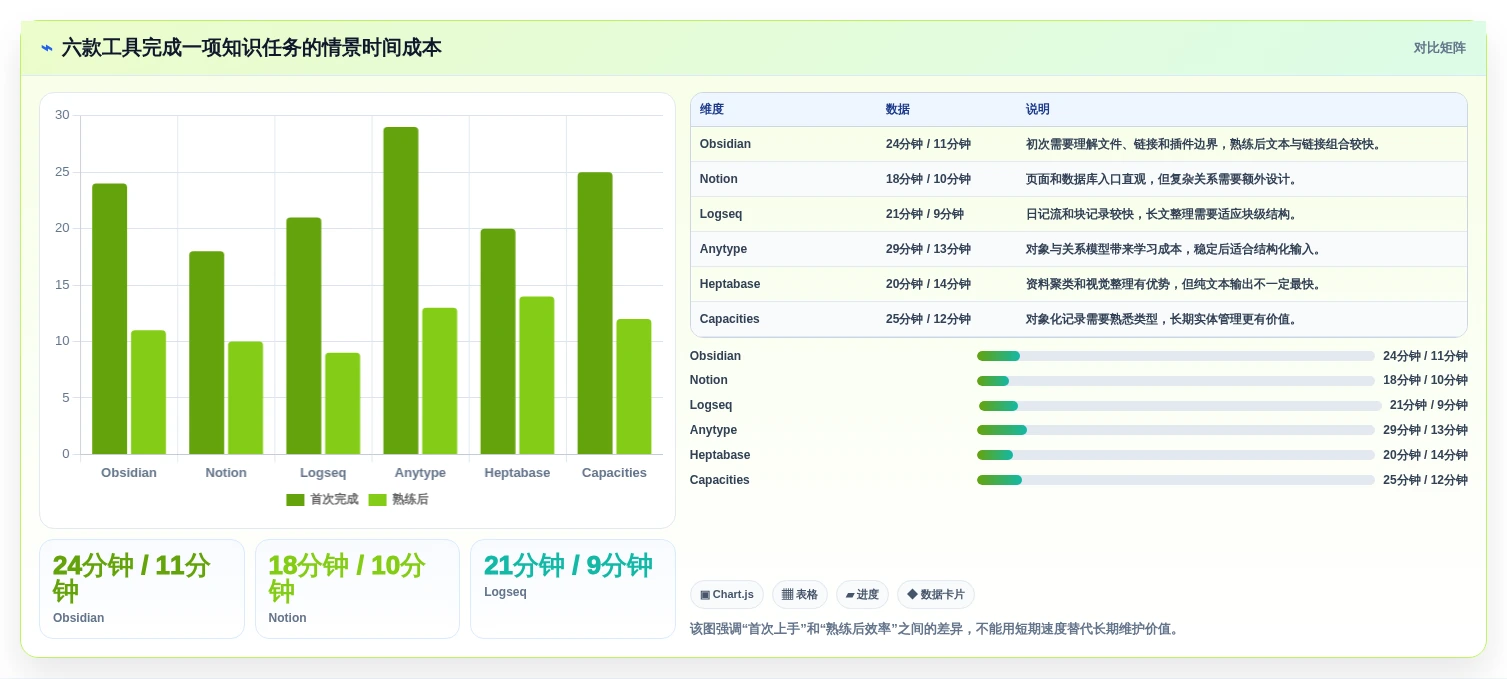Viewport: 1507px width, 679px height.
Task: Click the Logseq description about 日记流和块记录
Action: (1163, 214)
